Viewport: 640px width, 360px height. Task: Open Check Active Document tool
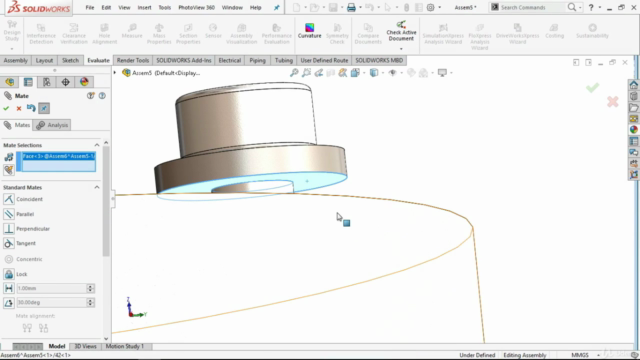pos(401,31)
